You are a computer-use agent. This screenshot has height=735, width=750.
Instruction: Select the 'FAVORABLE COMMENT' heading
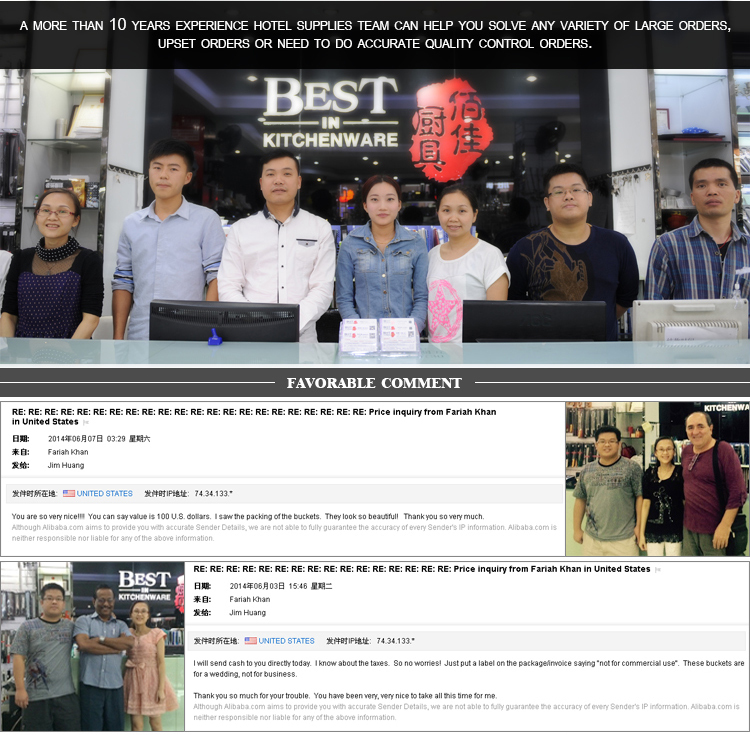point(374,383)
